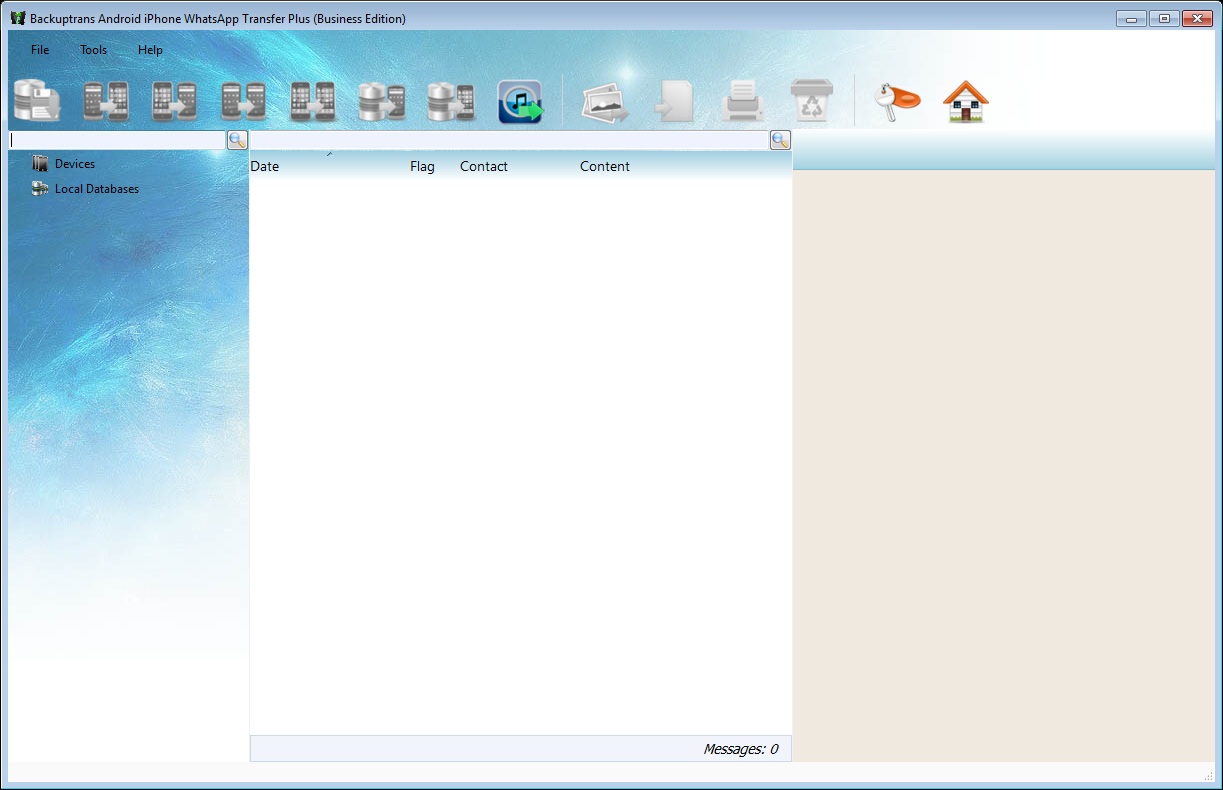Sort messages by the Date column
The height and width of the screenshot is (790, 1223).
(265, 167)
